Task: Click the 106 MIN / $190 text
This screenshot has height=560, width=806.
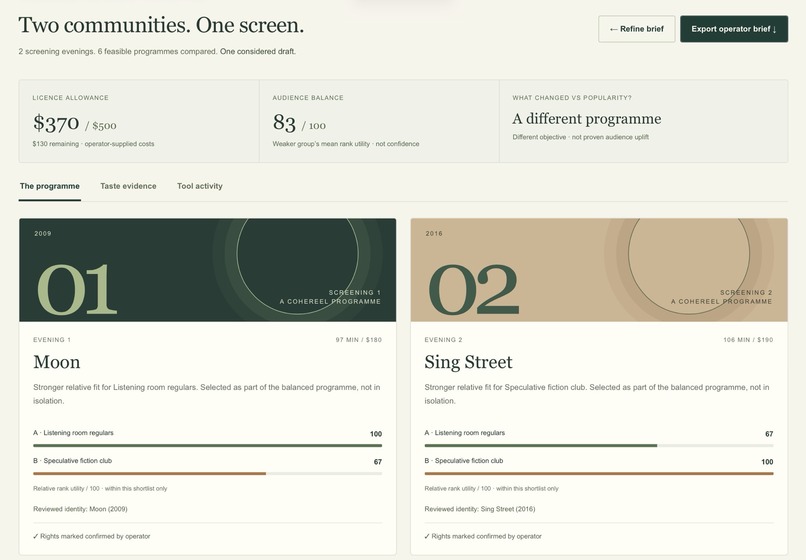Action: point(748,340)
